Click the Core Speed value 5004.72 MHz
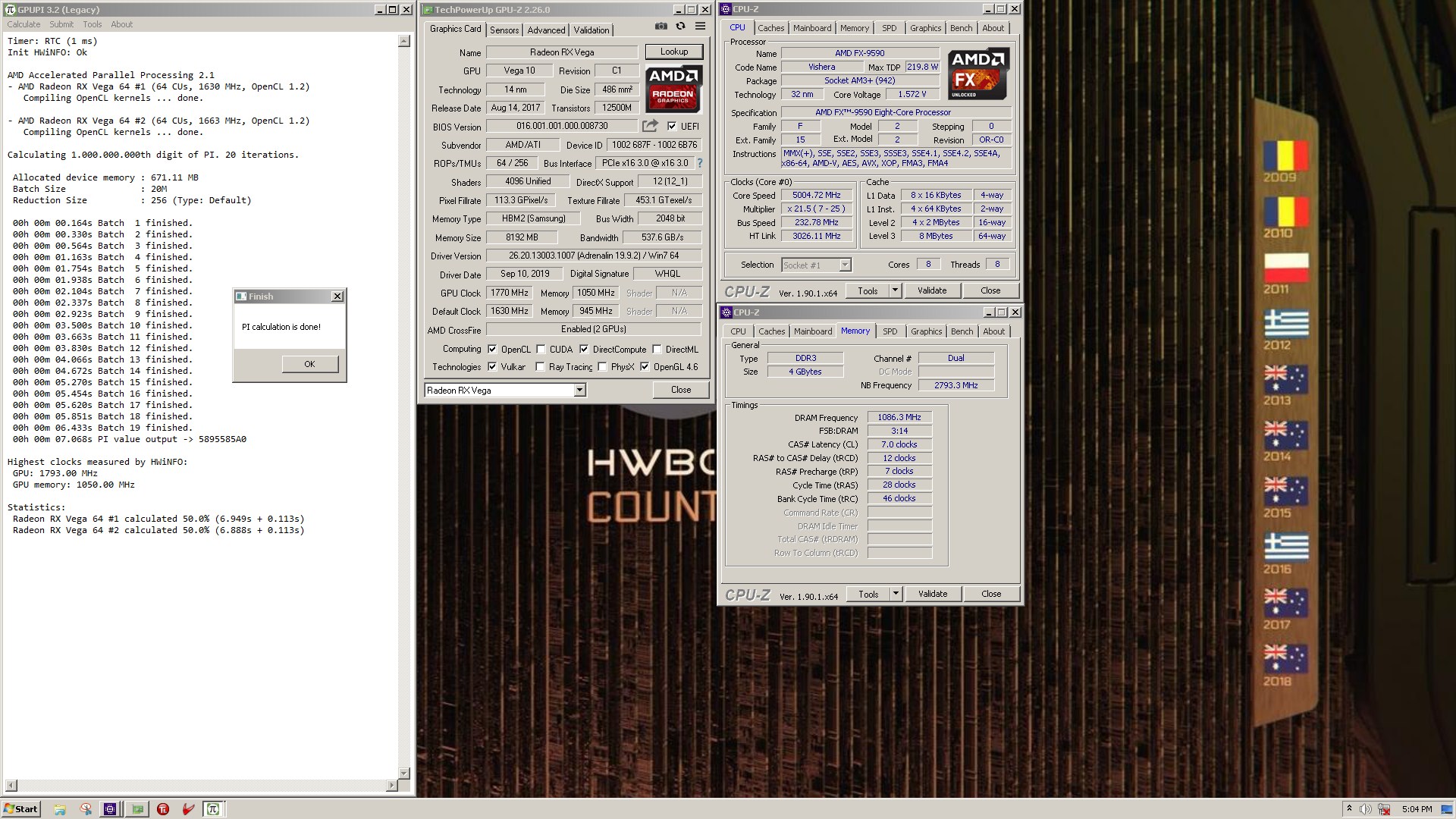The height and width of the screenshot is (819, 1456). 817,195
